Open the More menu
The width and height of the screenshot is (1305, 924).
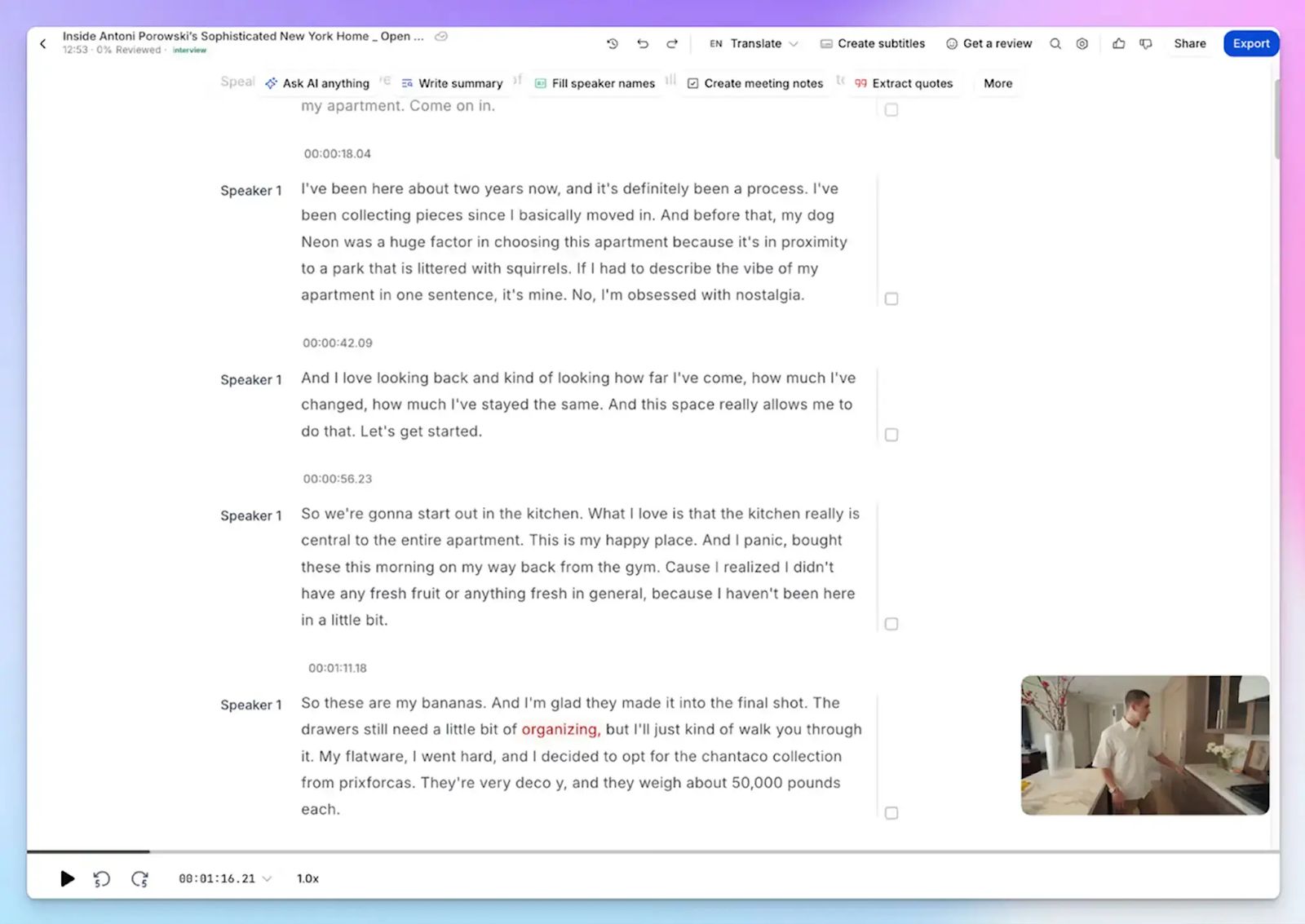(997, 82)
